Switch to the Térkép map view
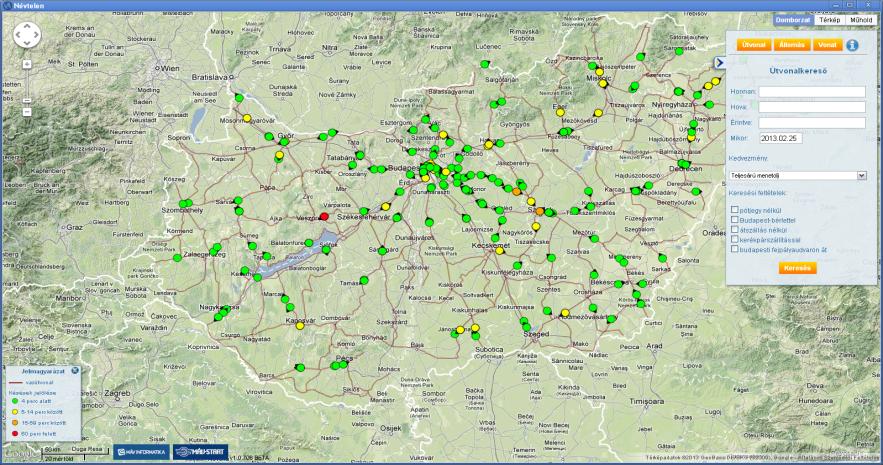 (830, 20)
